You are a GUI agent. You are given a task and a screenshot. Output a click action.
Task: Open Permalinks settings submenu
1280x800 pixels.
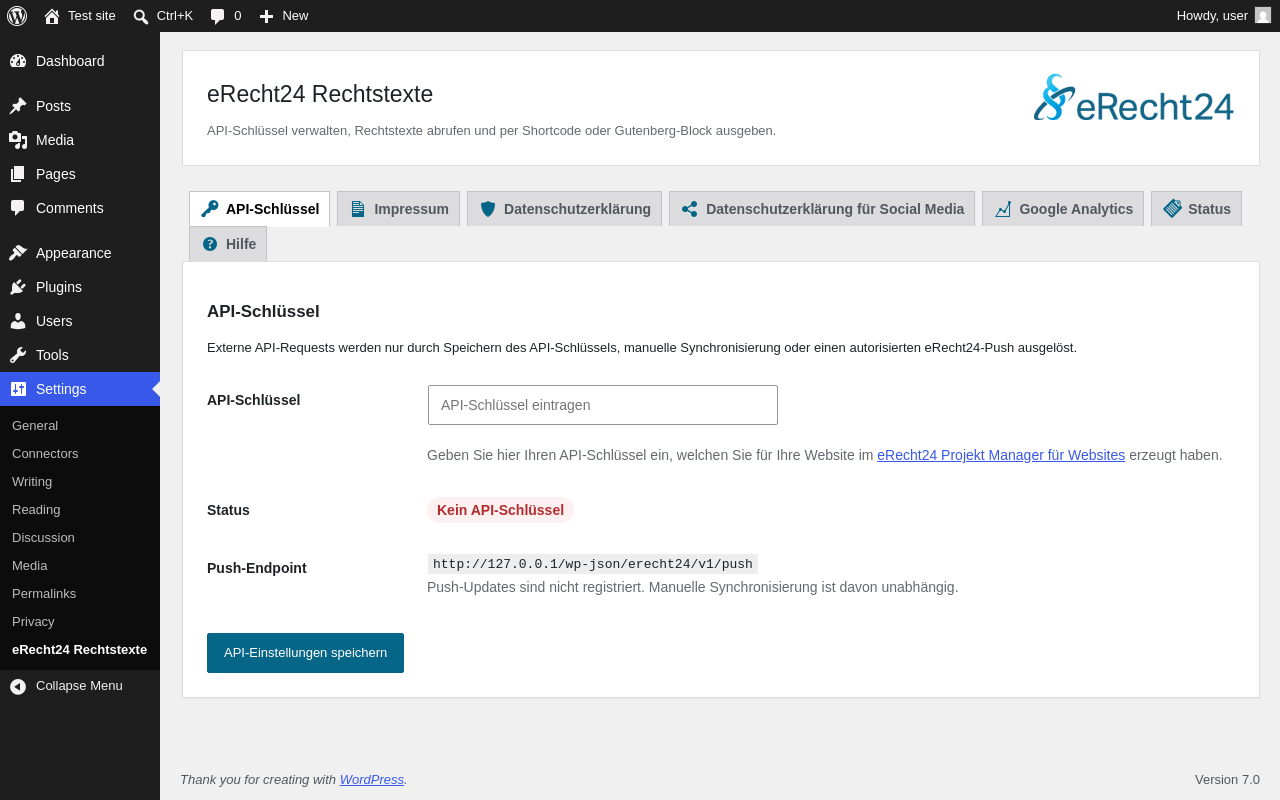44,593
